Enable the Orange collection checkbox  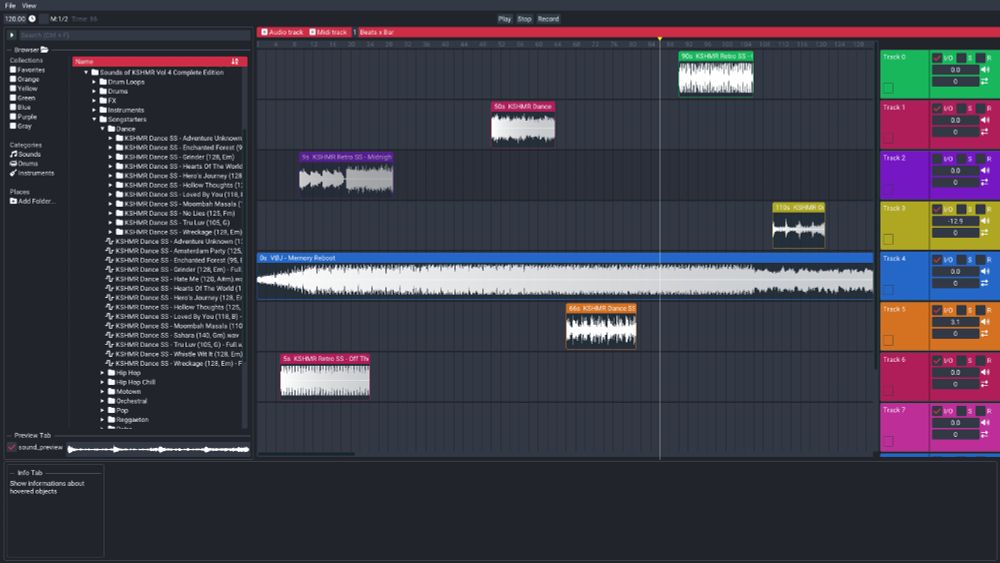point(13,79)
